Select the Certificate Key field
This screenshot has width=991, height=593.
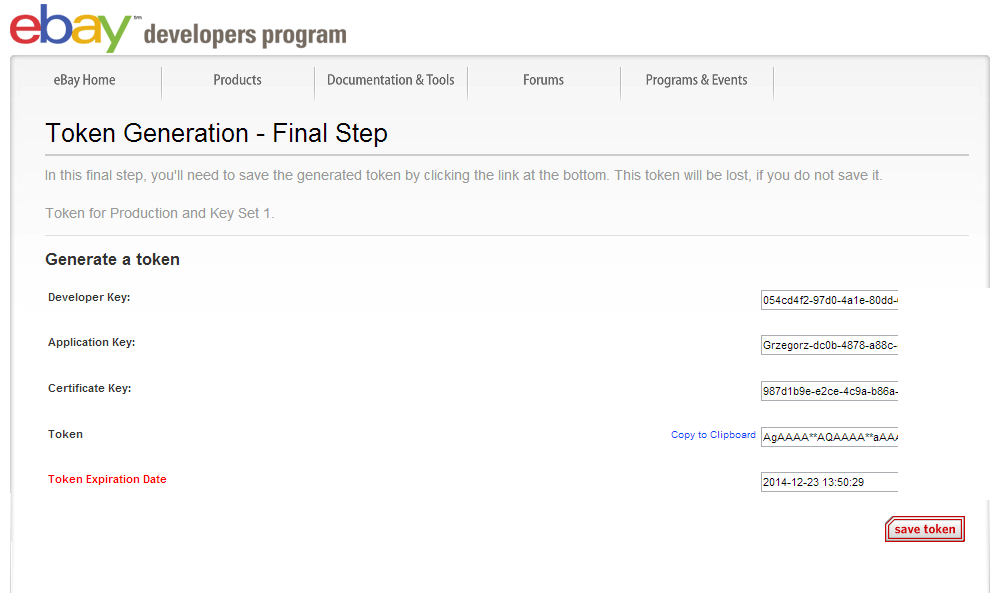(829, 391)
